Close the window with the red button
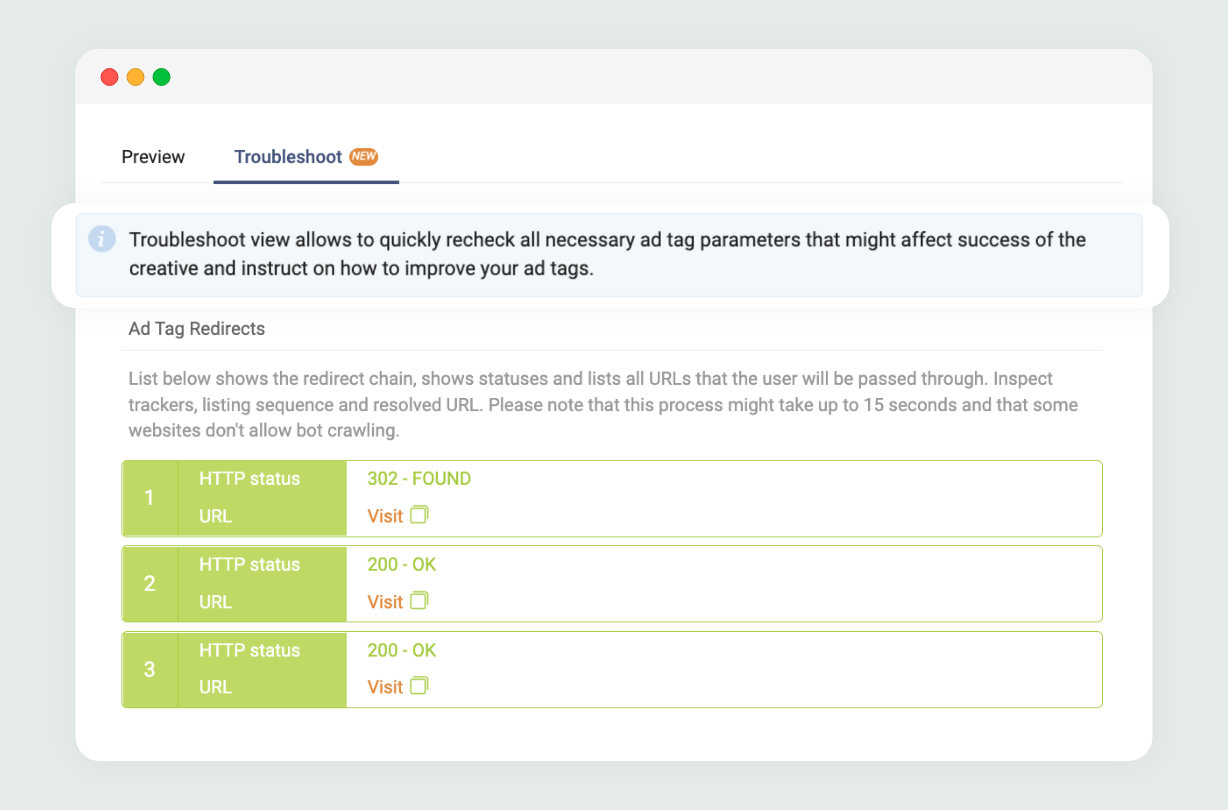 110,77
